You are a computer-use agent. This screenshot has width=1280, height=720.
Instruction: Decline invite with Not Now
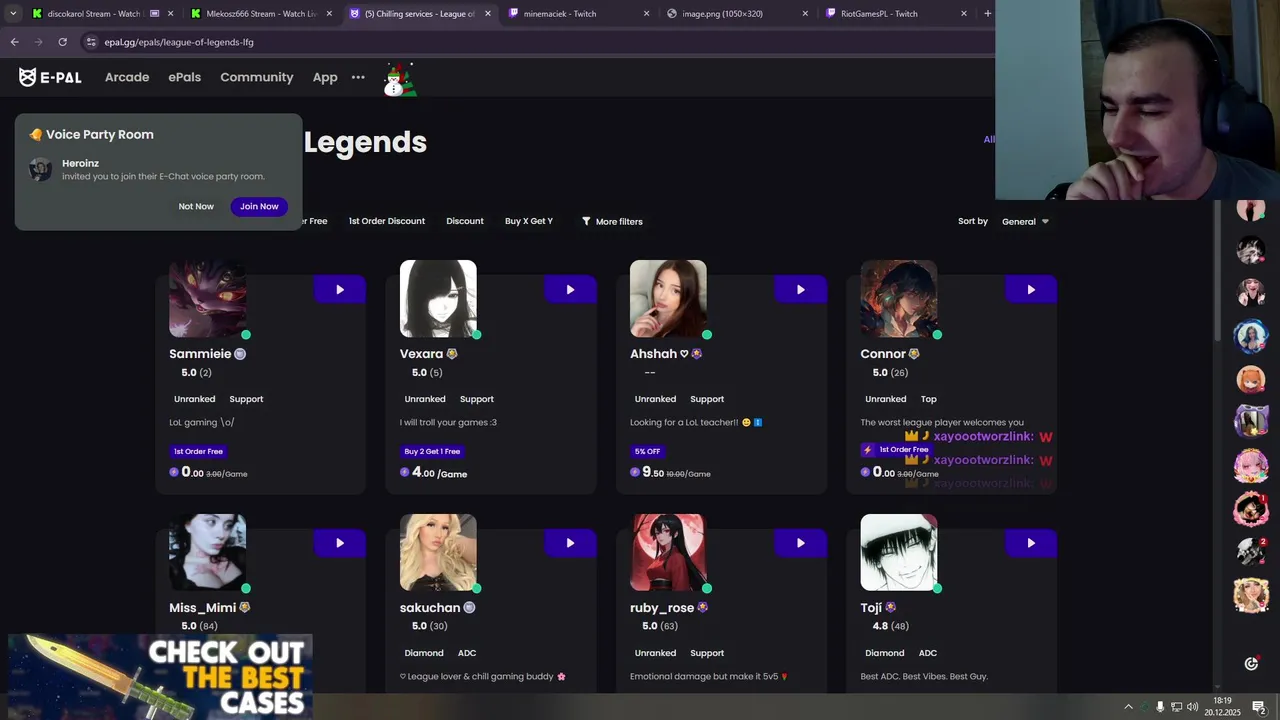pyautogui.click(x=196, y=206)
